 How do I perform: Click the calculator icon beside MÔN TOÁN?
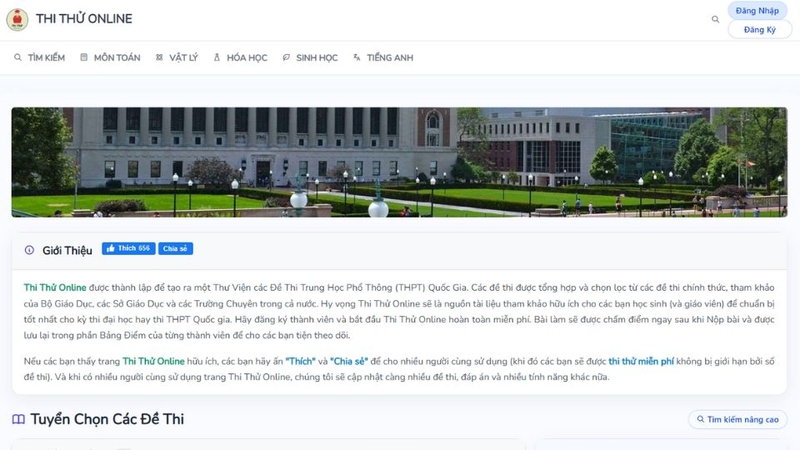tap(84, 57)
